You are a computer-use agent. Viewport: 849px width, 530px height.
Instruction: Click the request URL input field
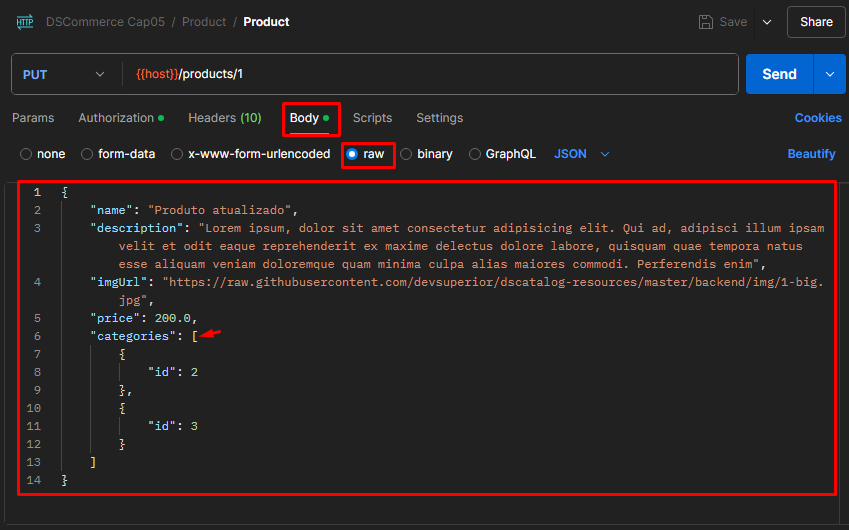(430, 74)
